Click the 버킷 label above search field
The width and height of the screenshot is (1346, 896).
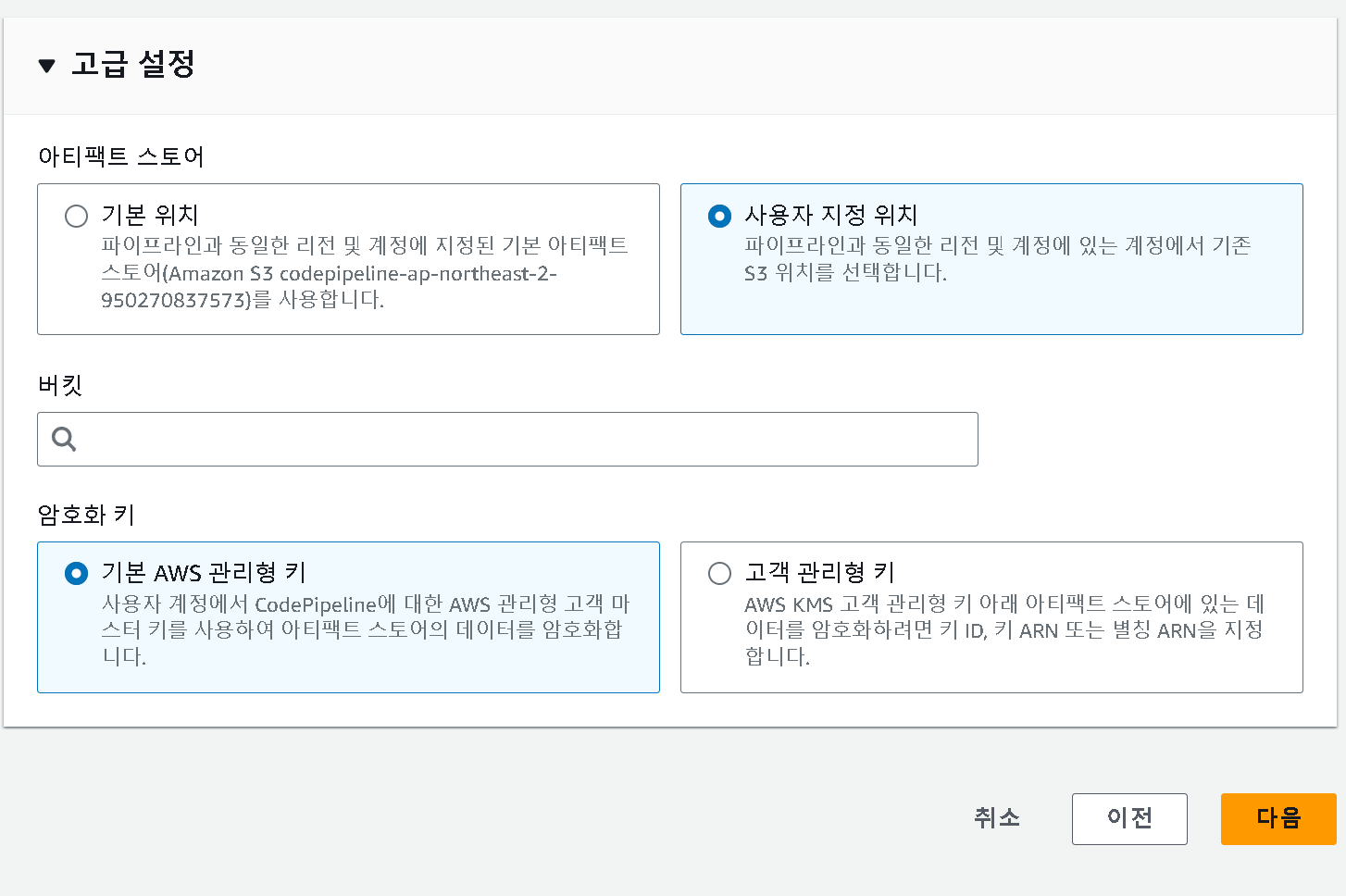pos(60,385)
